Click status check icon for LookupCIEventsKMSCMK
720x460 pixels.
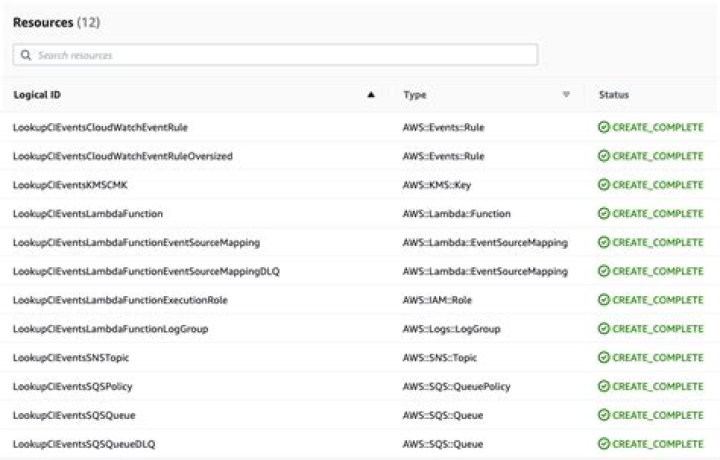603,185
